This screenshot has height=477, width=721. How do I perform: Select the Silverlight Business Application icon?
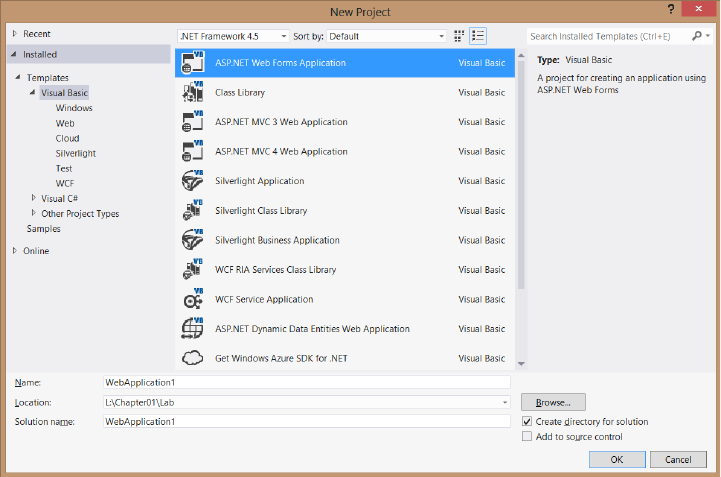tap(193, 240)
